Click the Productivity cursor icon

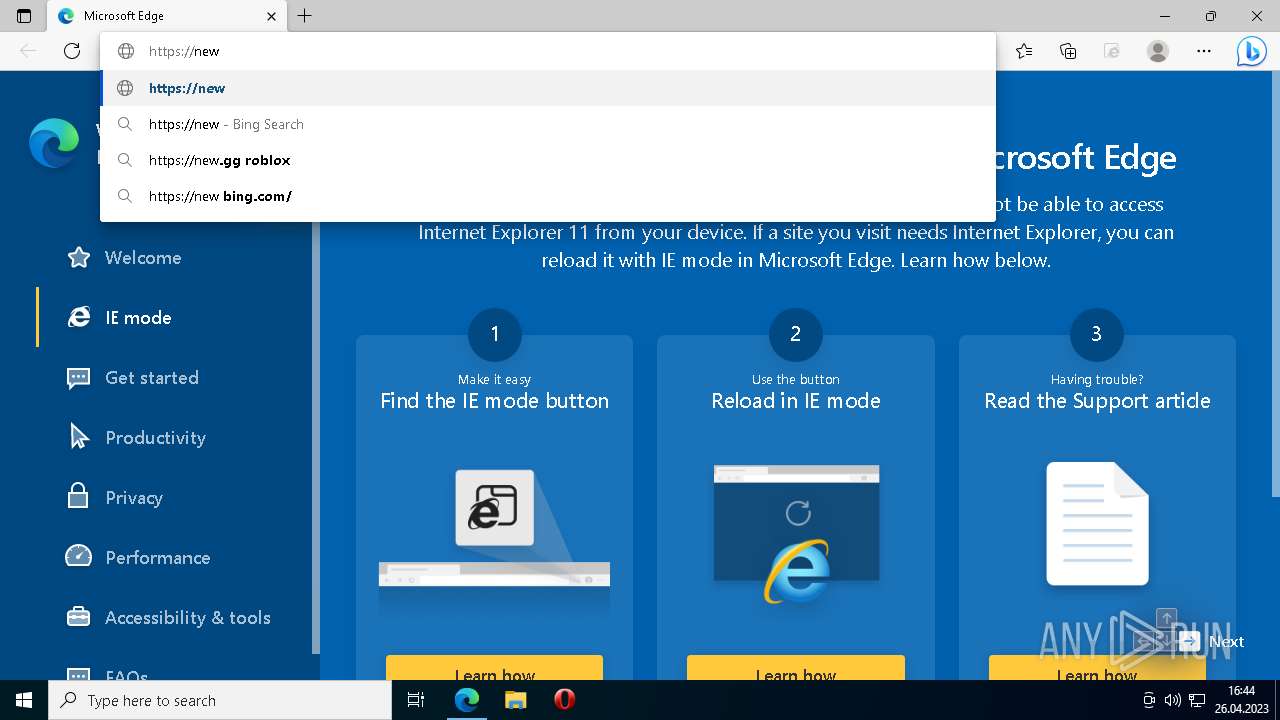(x=79, y=437)
